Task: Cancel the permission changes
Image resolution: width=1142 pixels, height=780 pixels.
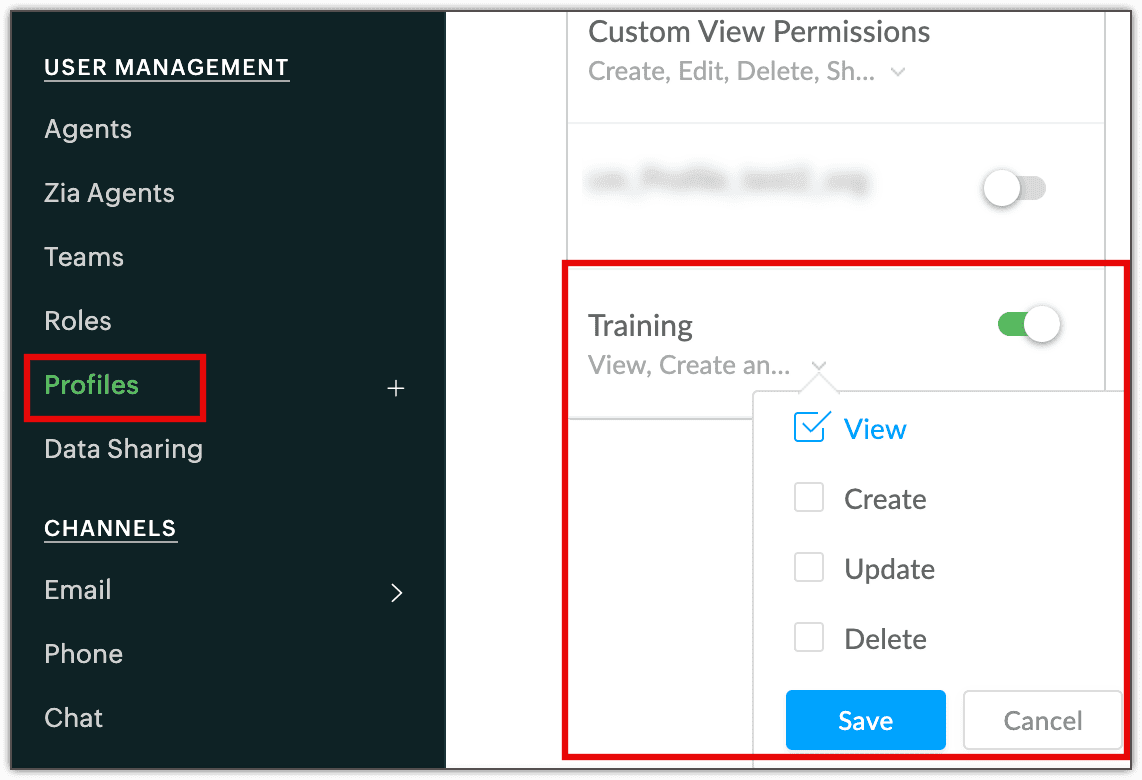Action: 1042,720
